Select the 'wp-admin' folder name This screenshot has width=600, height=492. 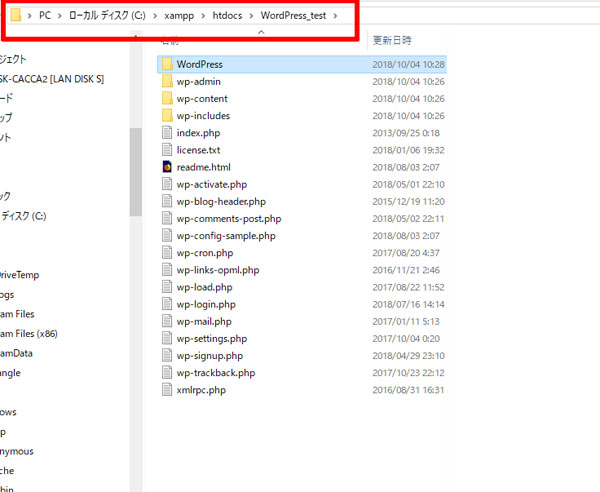[199, 81]
